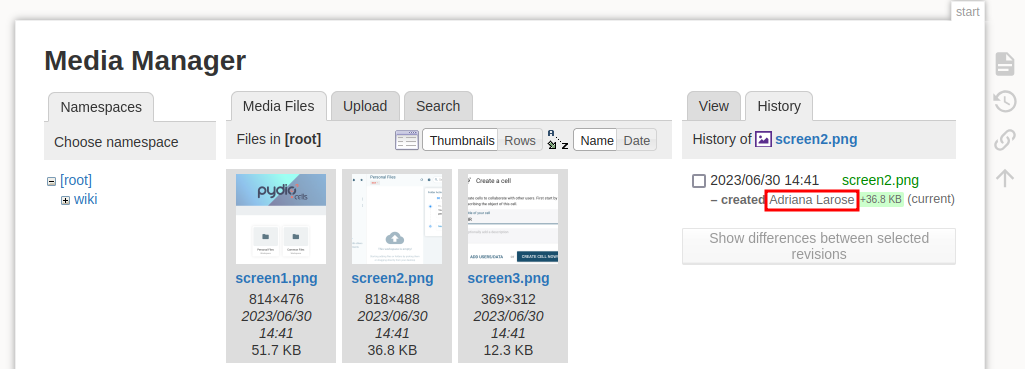Click the 369×312 dimensions text
The height and width of the screenshot is (369, 1025).
(508, 300)
